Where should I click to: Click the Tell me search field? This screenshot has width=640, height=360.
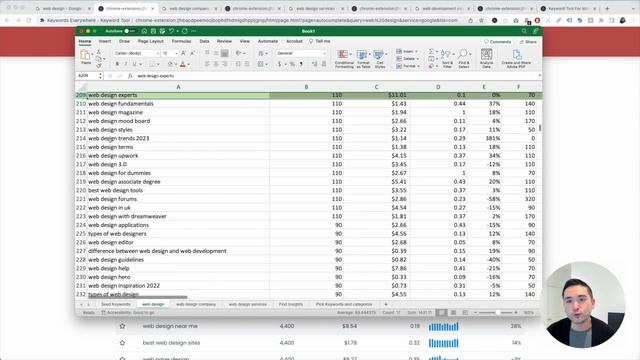point(320,41)
